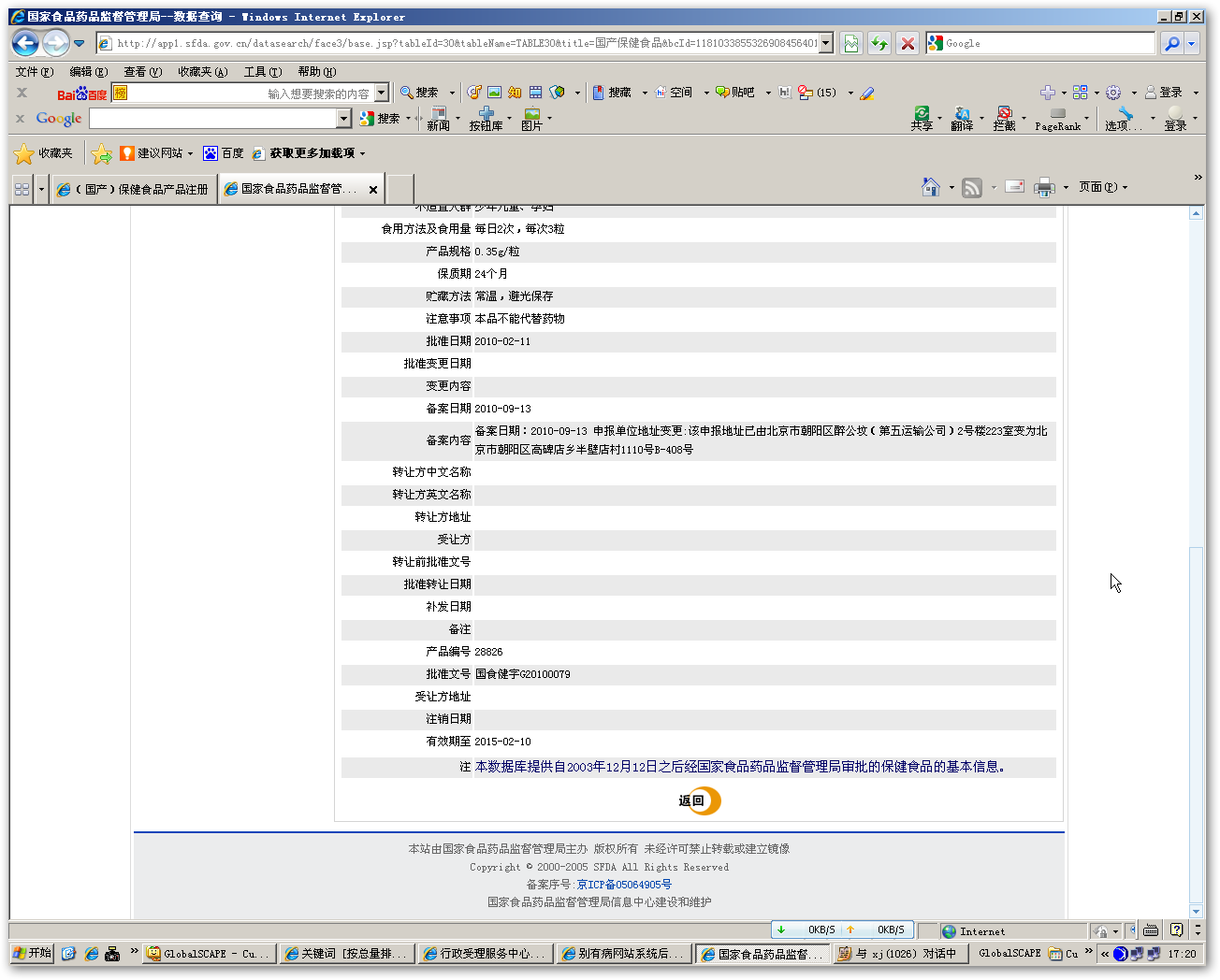Close the Baidu toolbar with its X
The image size is (1220, 980).
click(x=22, y=93)
